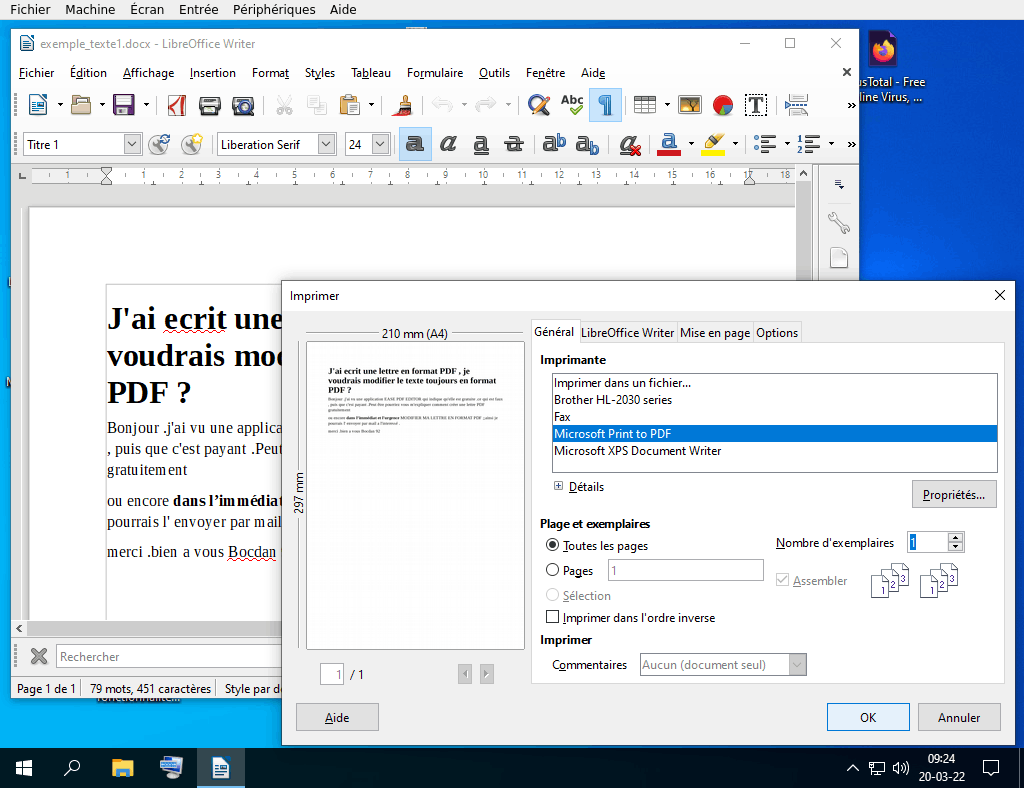Screen dimensions: 1024x788
Task: Switch to Mise en page tab
Action: 715,333
